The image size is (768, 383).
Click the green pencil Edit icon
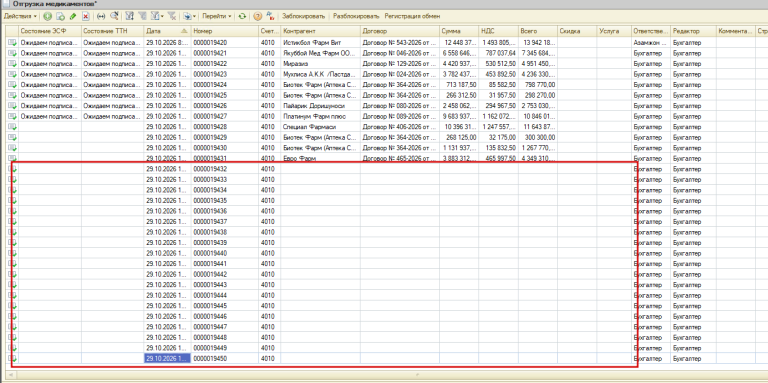coord(73,16)
